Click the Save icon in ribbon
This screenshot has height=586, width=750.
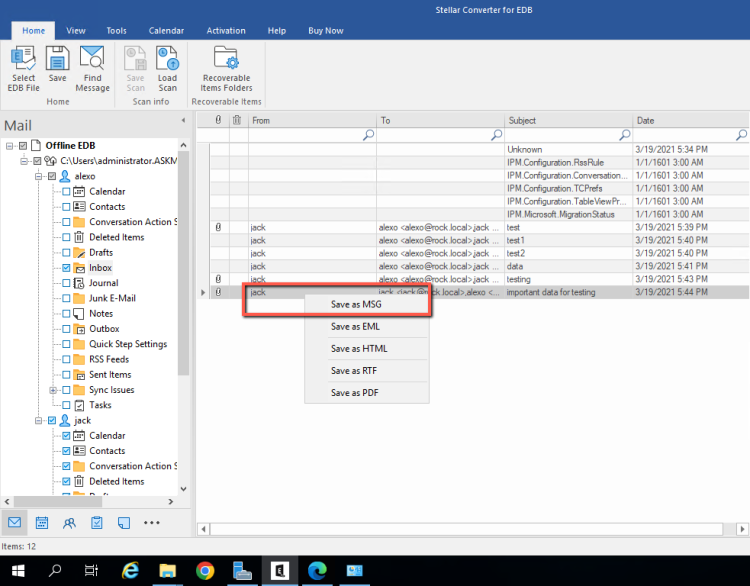(58, 66)
